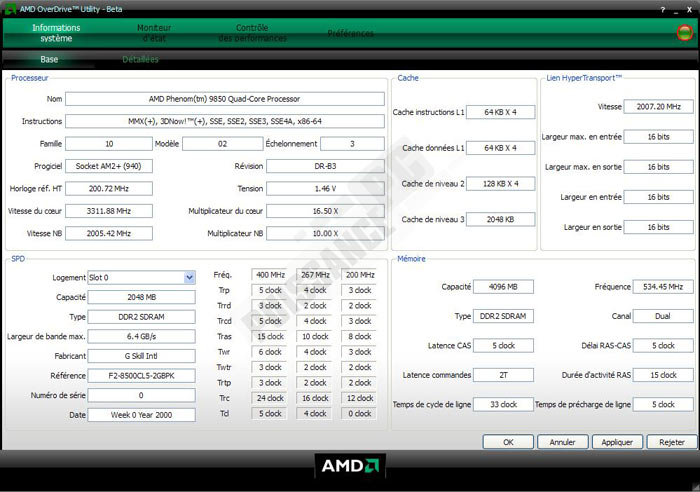
Task: Click the 400 MHz Fréq. cell
Action: [270, 275]
